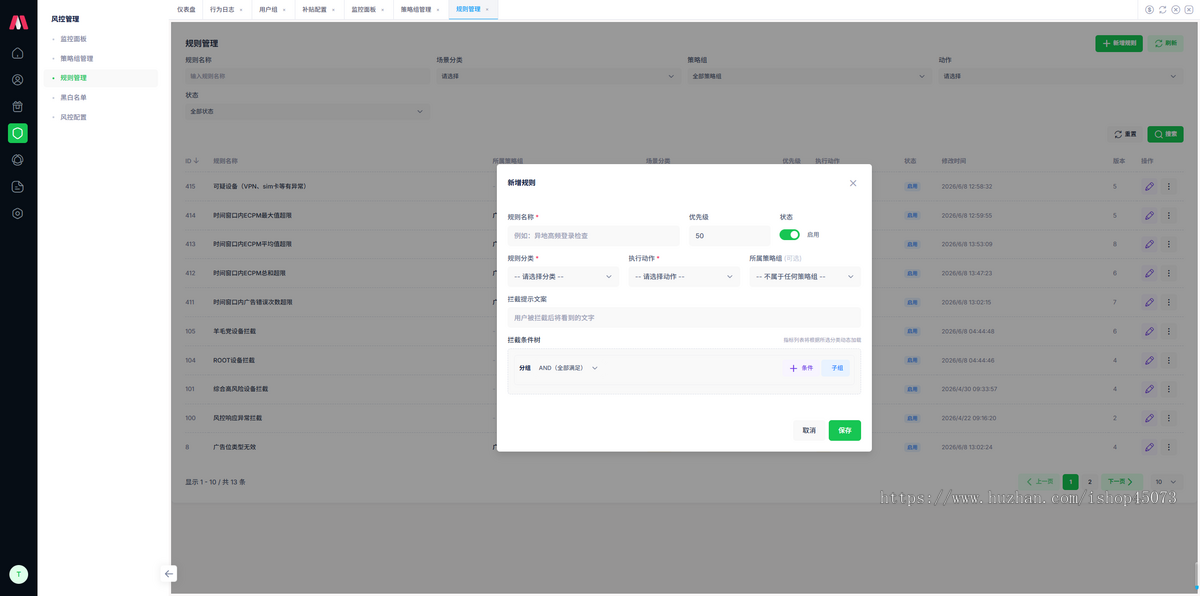Collapse the sidebar with the left arrow button

[x=169, y=573]
